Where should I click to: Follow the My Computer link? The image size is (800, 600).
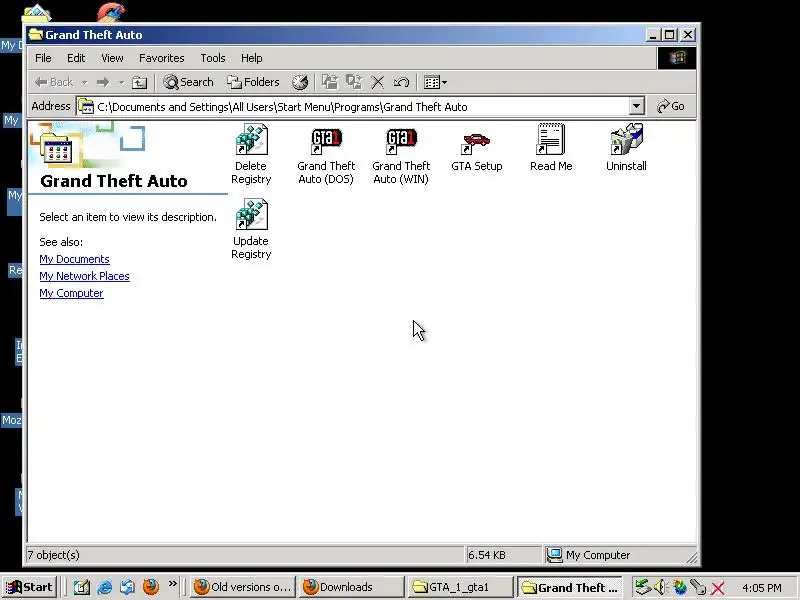[x=71, y=293]
